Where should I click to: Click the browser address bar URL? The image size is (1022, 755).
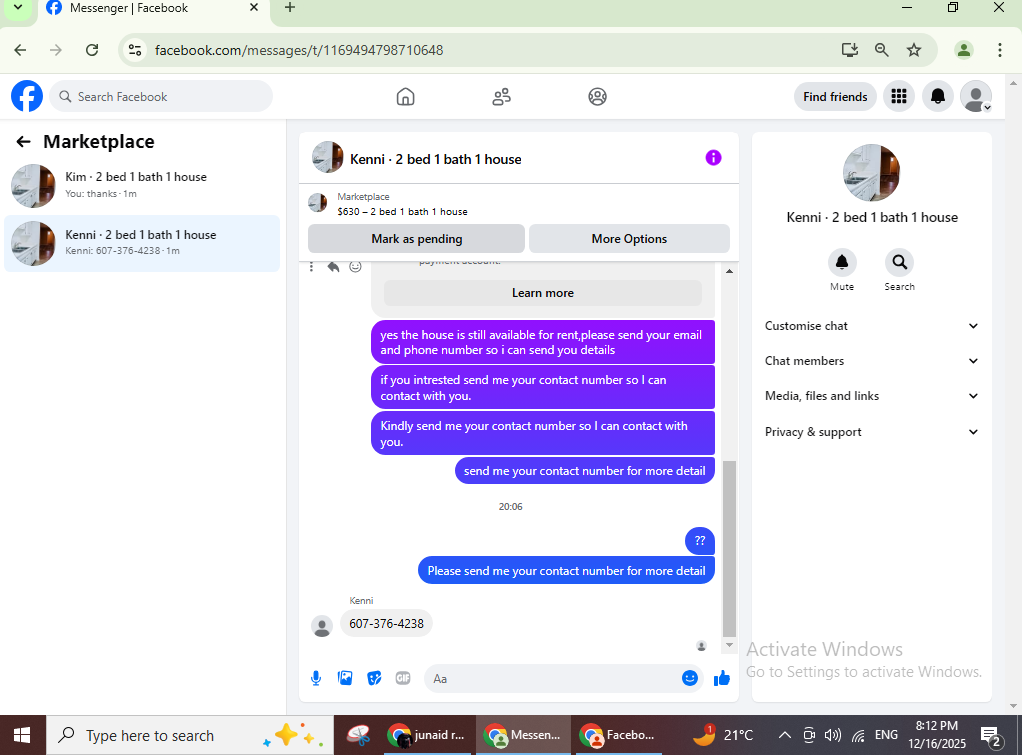pos(299,50)
